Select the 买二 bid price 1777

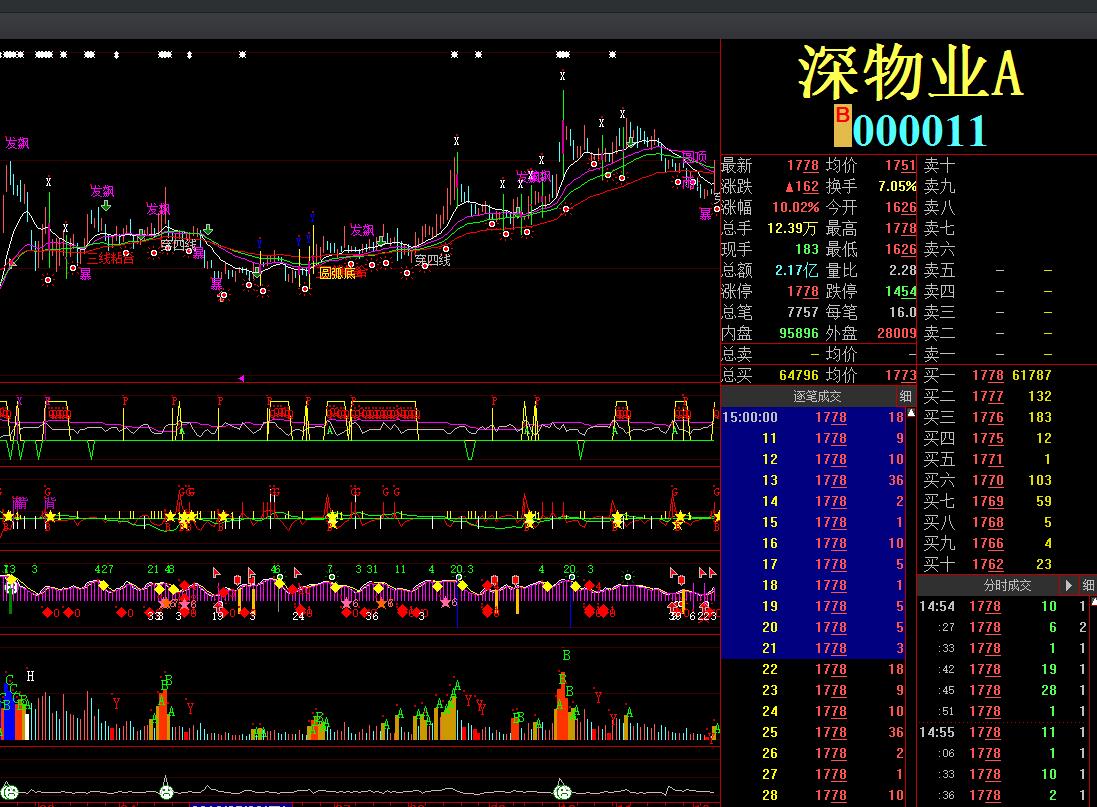coord(988,397)
